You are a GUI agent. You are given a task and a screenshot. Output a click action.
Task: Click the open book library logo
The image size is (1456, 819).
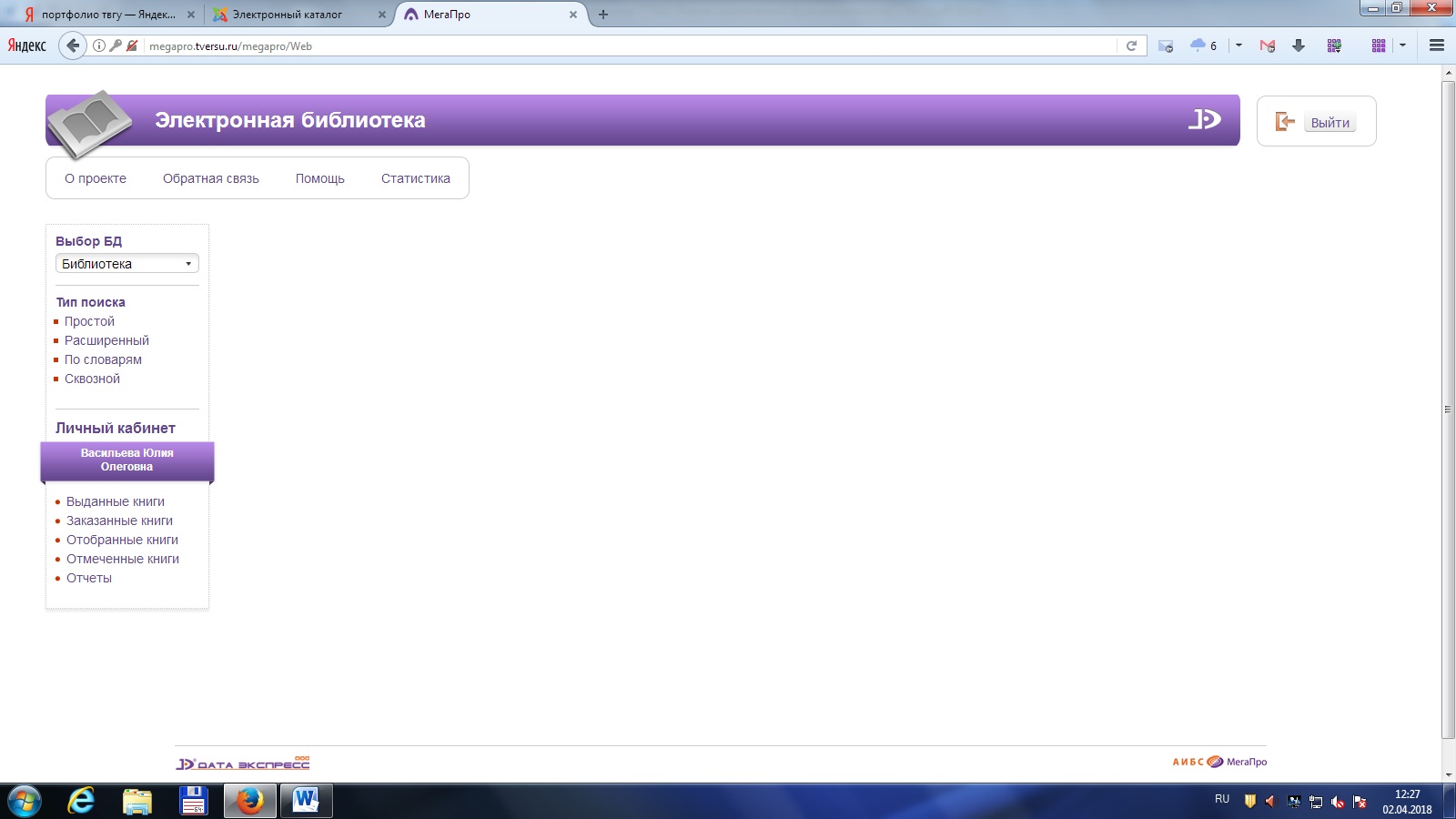pos(90,123)
